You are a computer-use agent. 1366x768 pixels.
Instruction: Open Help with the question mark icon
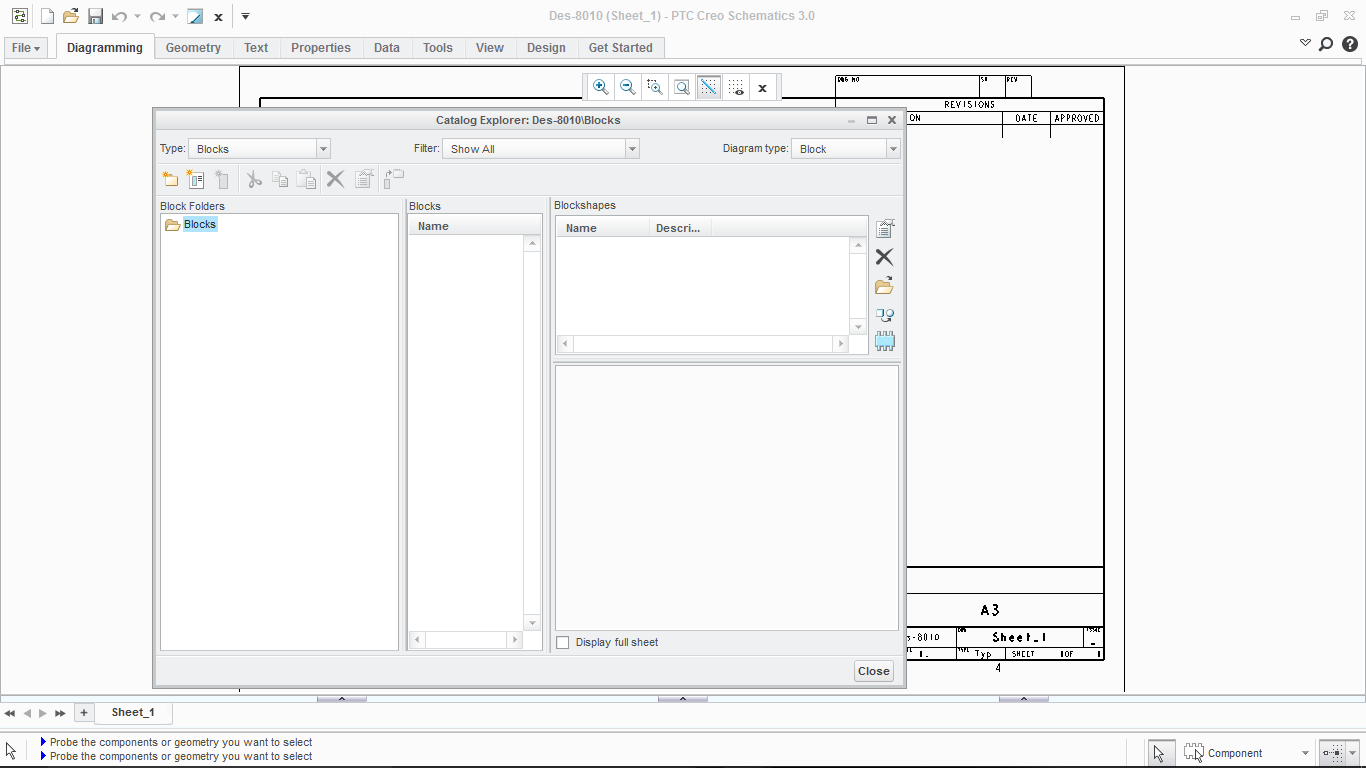tap(1349, 44)
